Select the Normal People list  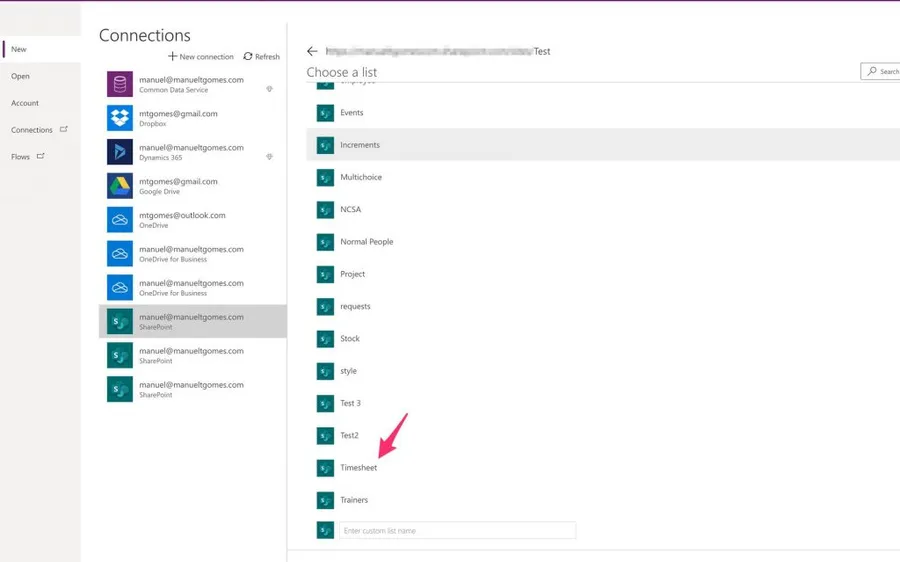point(366,242)
